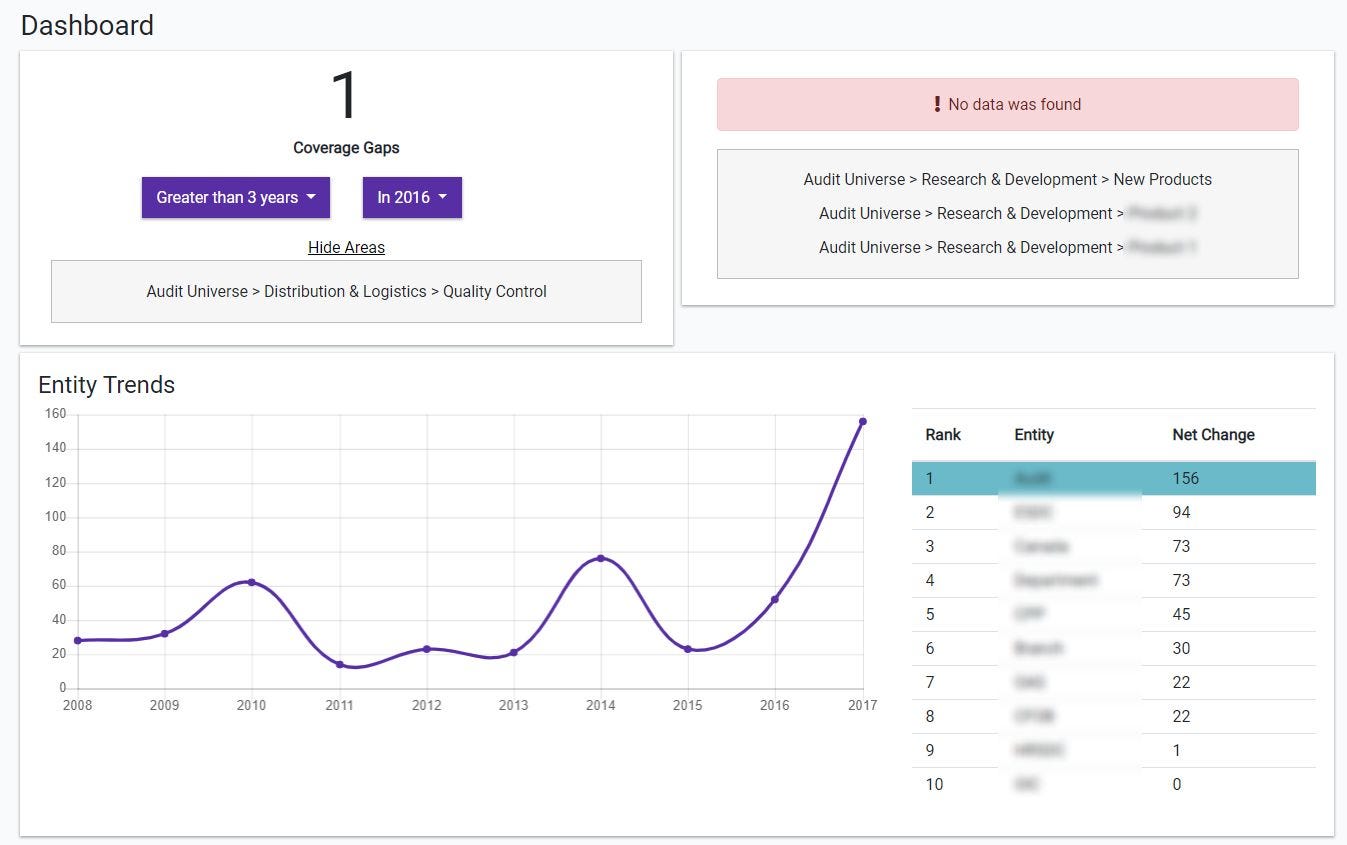Screen dimensions: 1347x845
Task: Click the 2008 starting data point on the chart
Action: pyautogui.click(x=78, y=640)
